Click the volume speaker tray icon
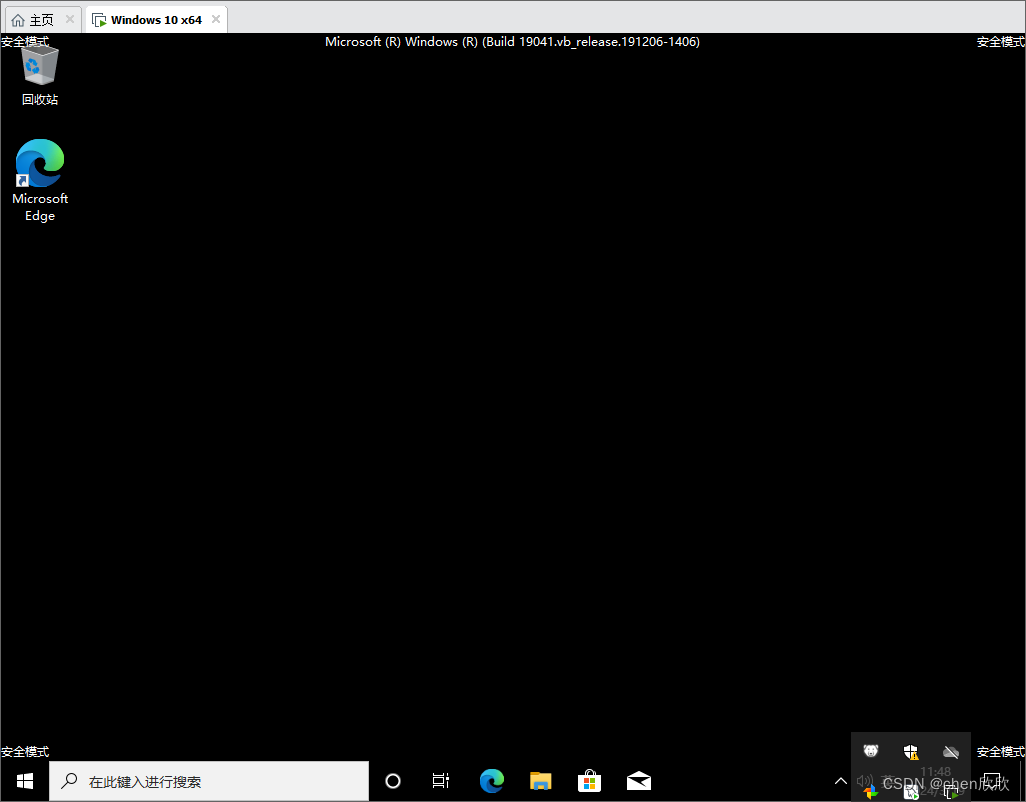The width and height of the screenshot is (1026, 802). point(865,781)
